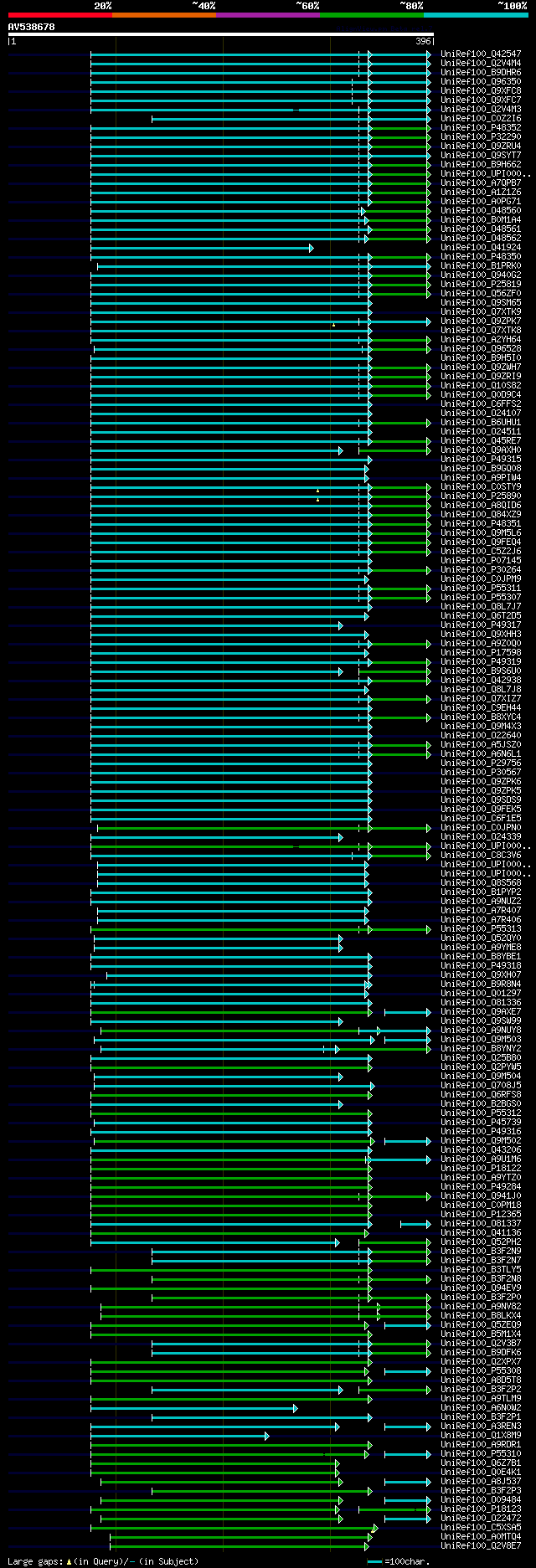This screenshot has height=1568, width=536.
Task: Select UniRef100_B9S6U0 entry label
Action: point(481,671)
